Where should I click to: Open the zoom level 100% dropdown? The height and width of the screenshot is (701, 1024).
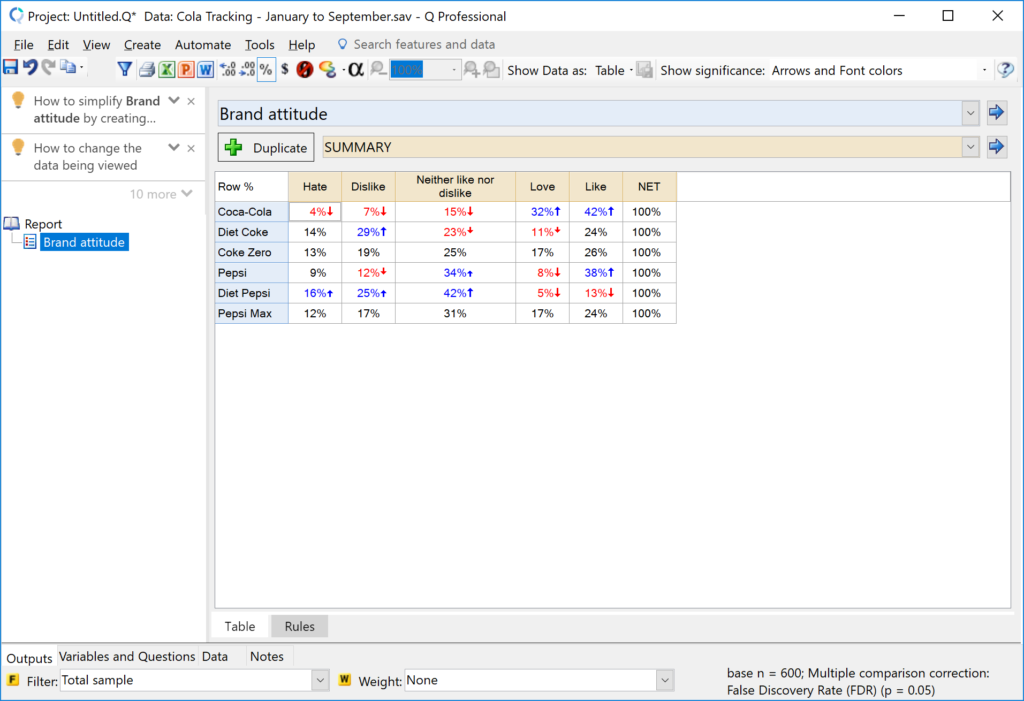pyautogui.click(x=454, y=70)
